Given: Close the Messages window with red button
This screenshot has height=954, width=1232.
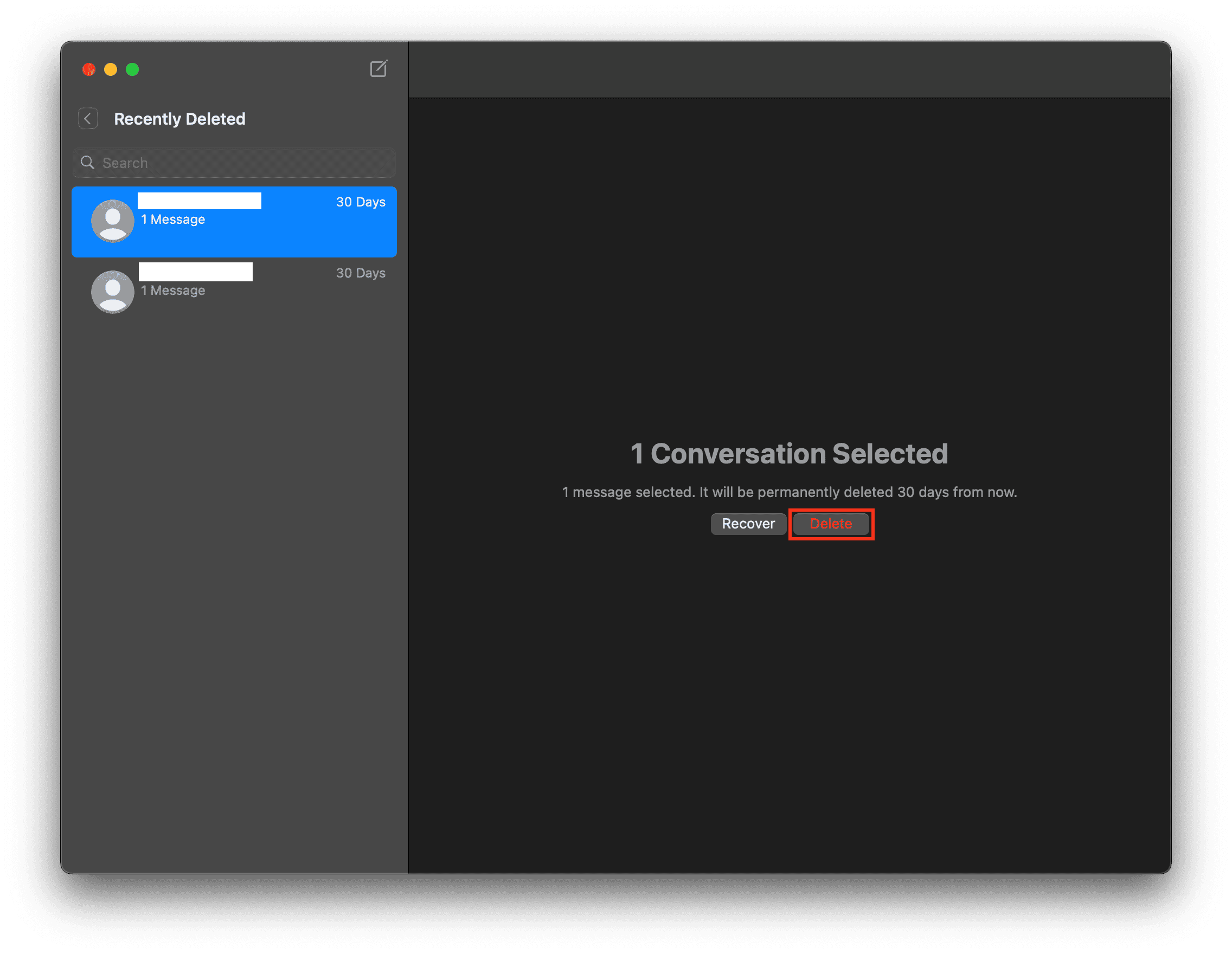Looking at the screenshot, I should [x=89, y=69].
